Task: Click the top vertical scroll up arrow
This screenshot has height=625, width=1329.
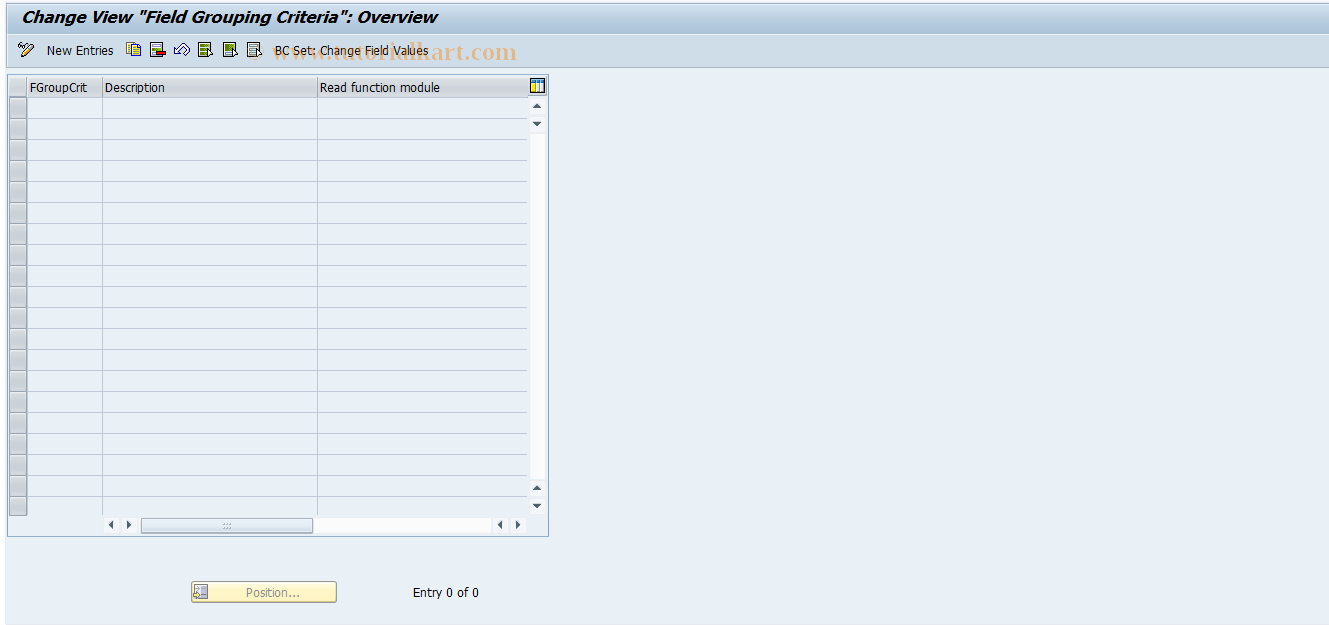Action: click(537, 106)
